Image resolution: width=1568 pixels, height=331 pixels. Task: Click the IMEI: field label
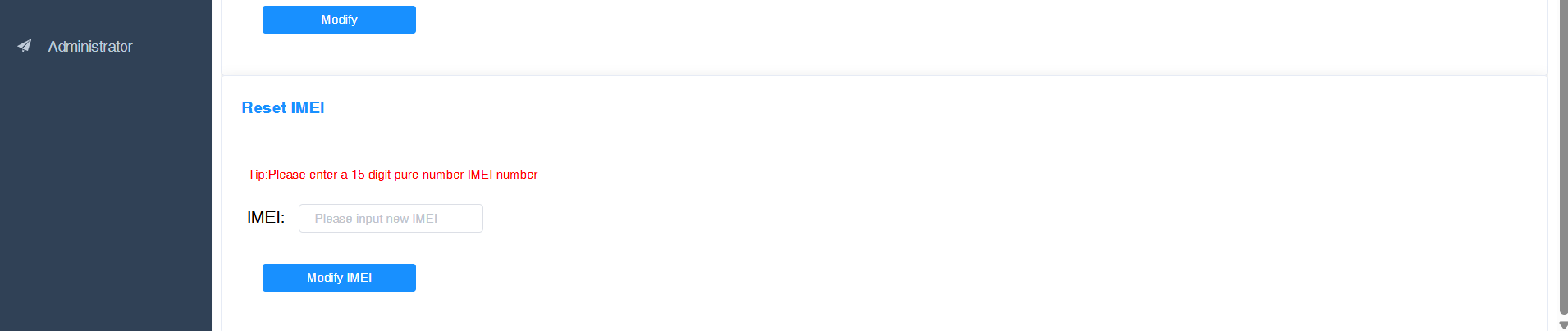coord(266,218)
